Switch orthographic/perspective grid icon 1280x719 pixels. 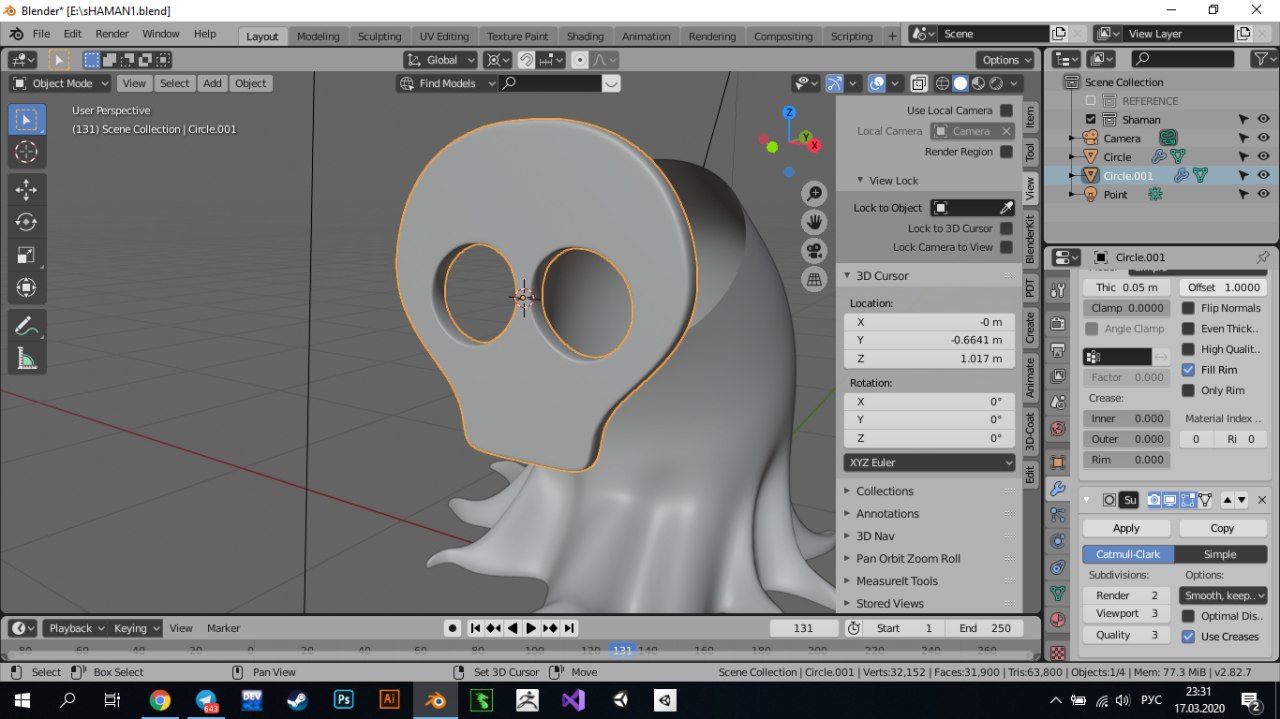coord(815,279)
